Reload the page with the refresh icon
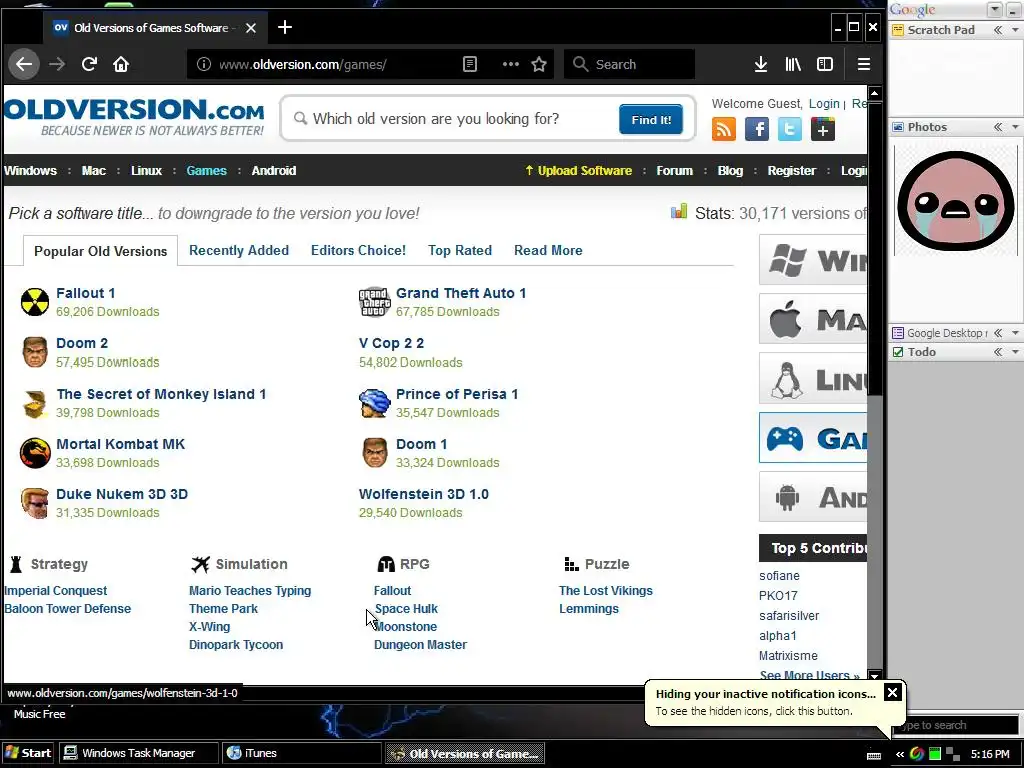Viewport: 1024px width, 768px height. [89, 64]
